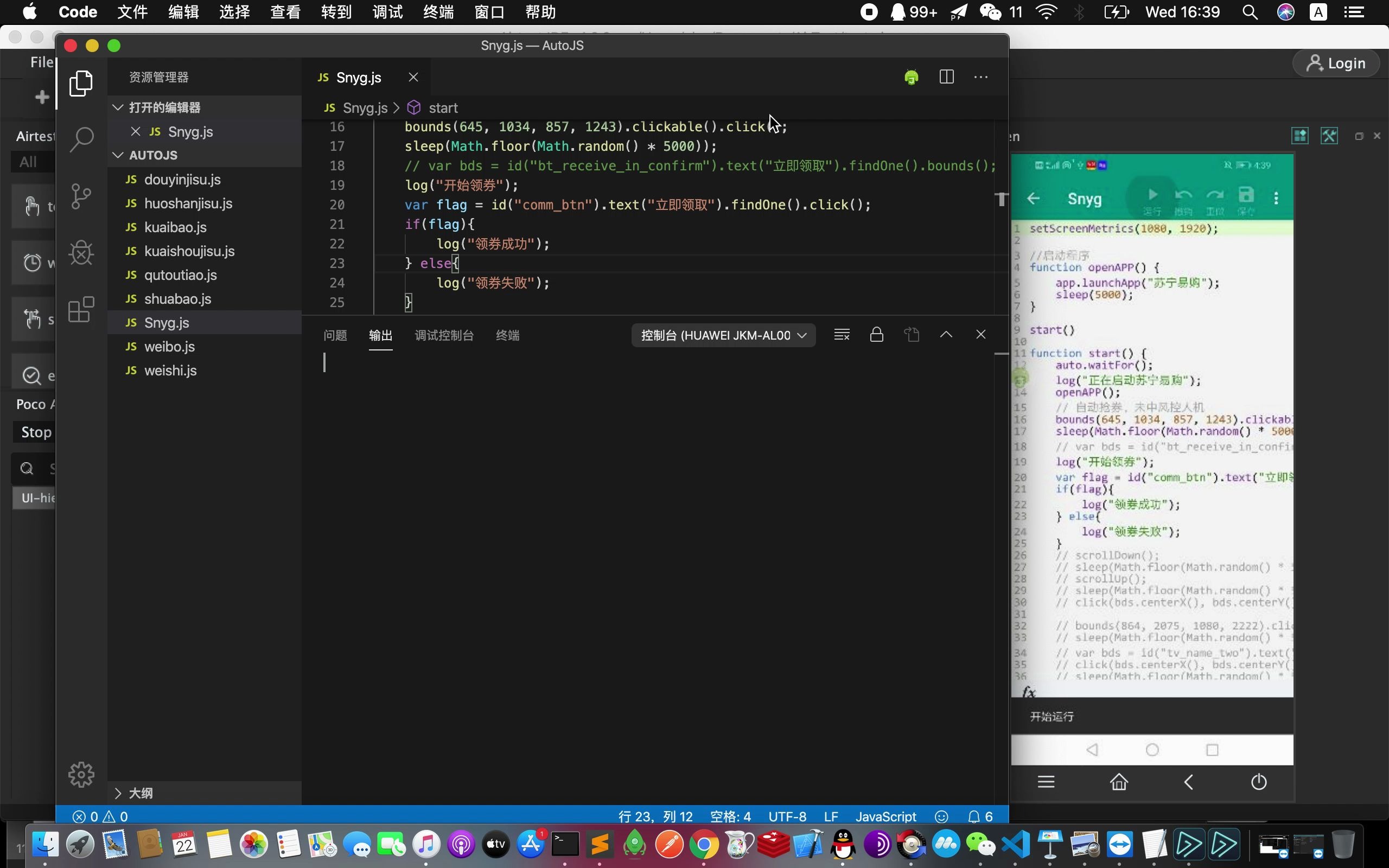Click the start symbol in the breadcrumb
Viewport: 1389px width, 868px height.
[443, 108]
